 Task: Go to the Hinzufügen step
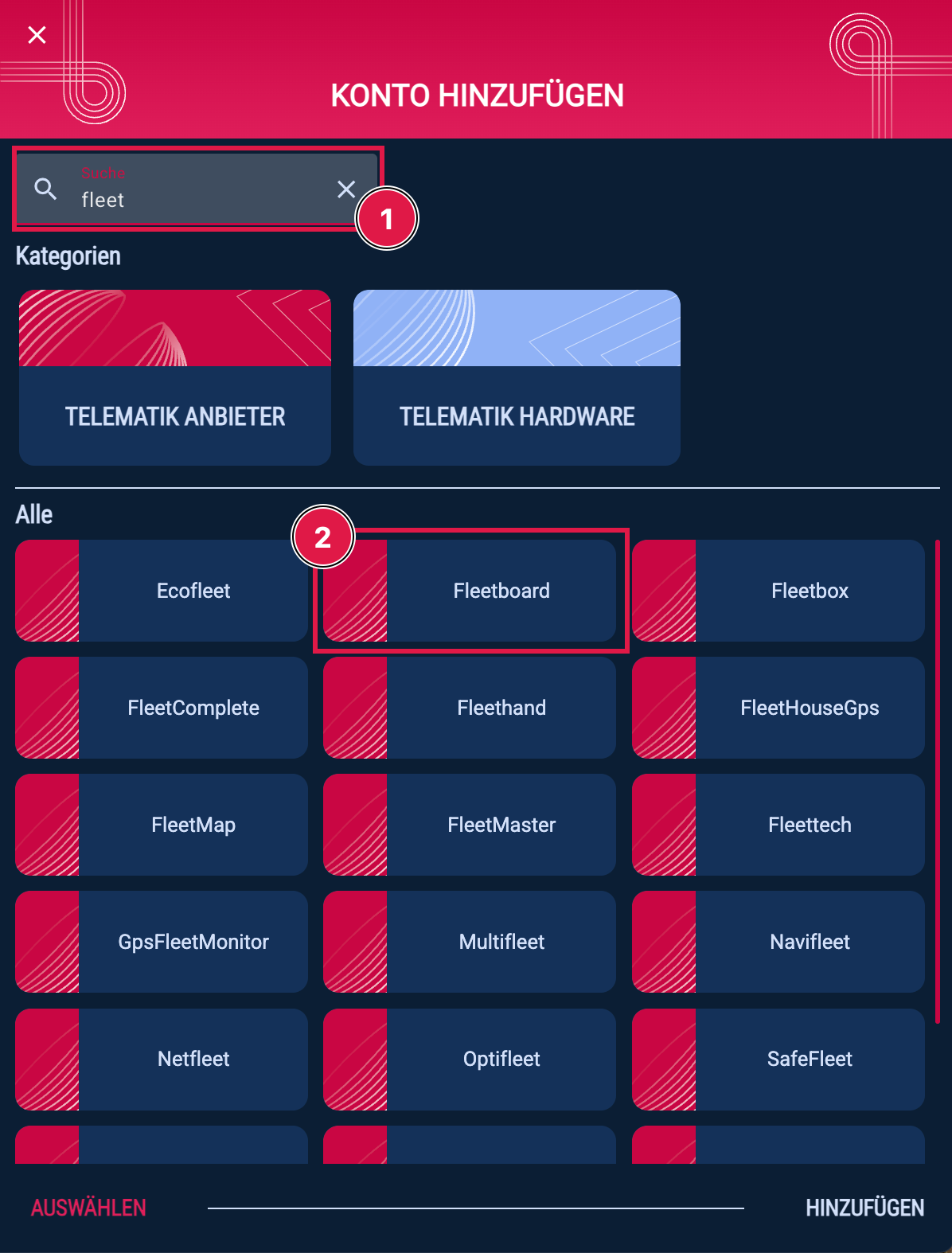[x=864, y=1208]
